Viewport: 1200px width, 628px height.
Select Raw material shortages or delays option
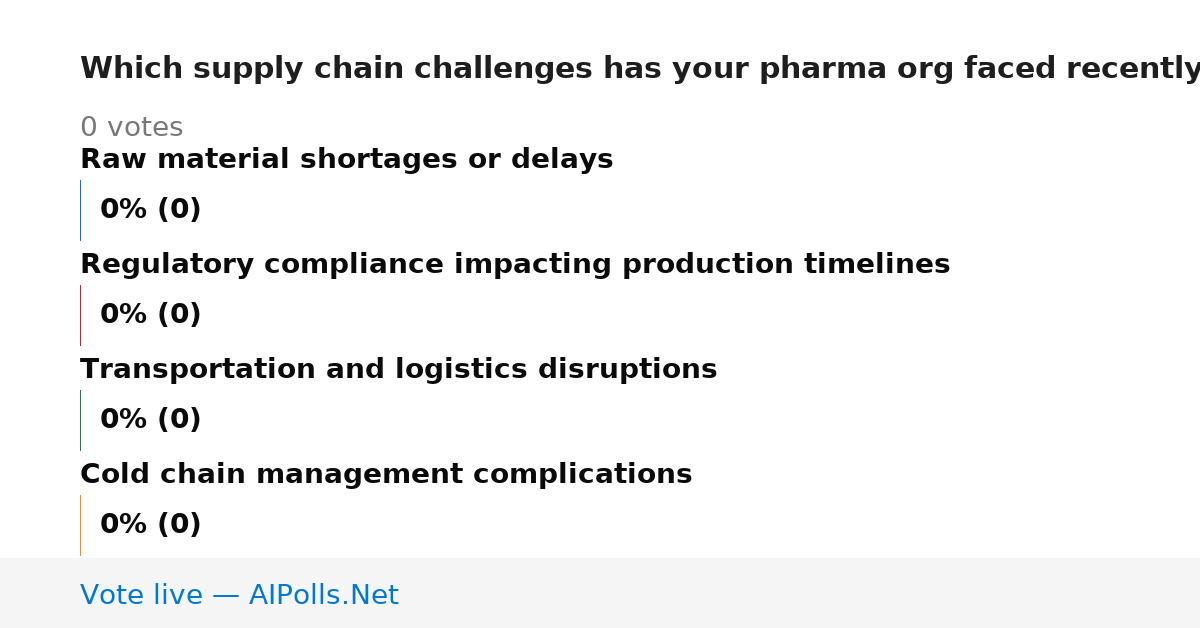(346, 160)
